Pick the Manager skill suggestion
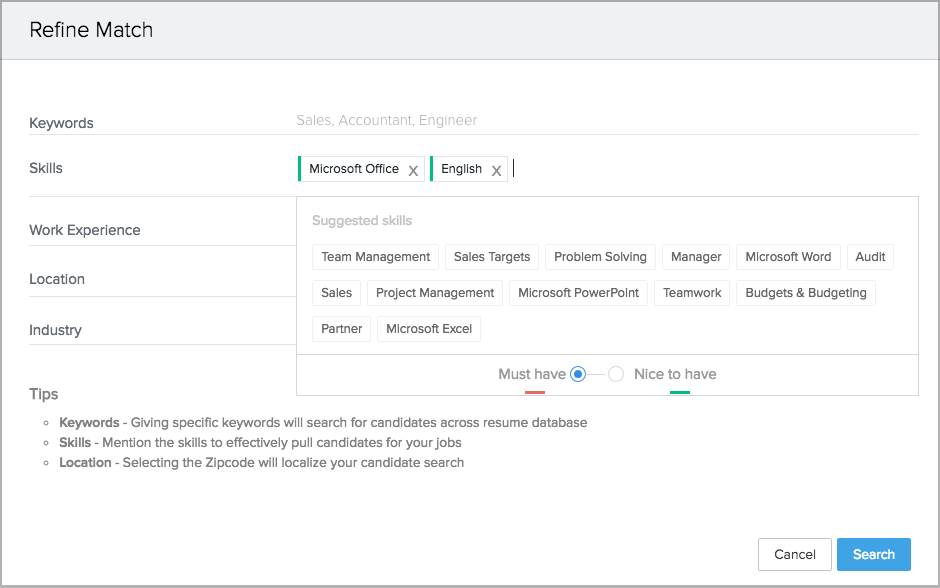Viewport: 940px width, 588px height. pyautogui.click(x=696, y=257)
